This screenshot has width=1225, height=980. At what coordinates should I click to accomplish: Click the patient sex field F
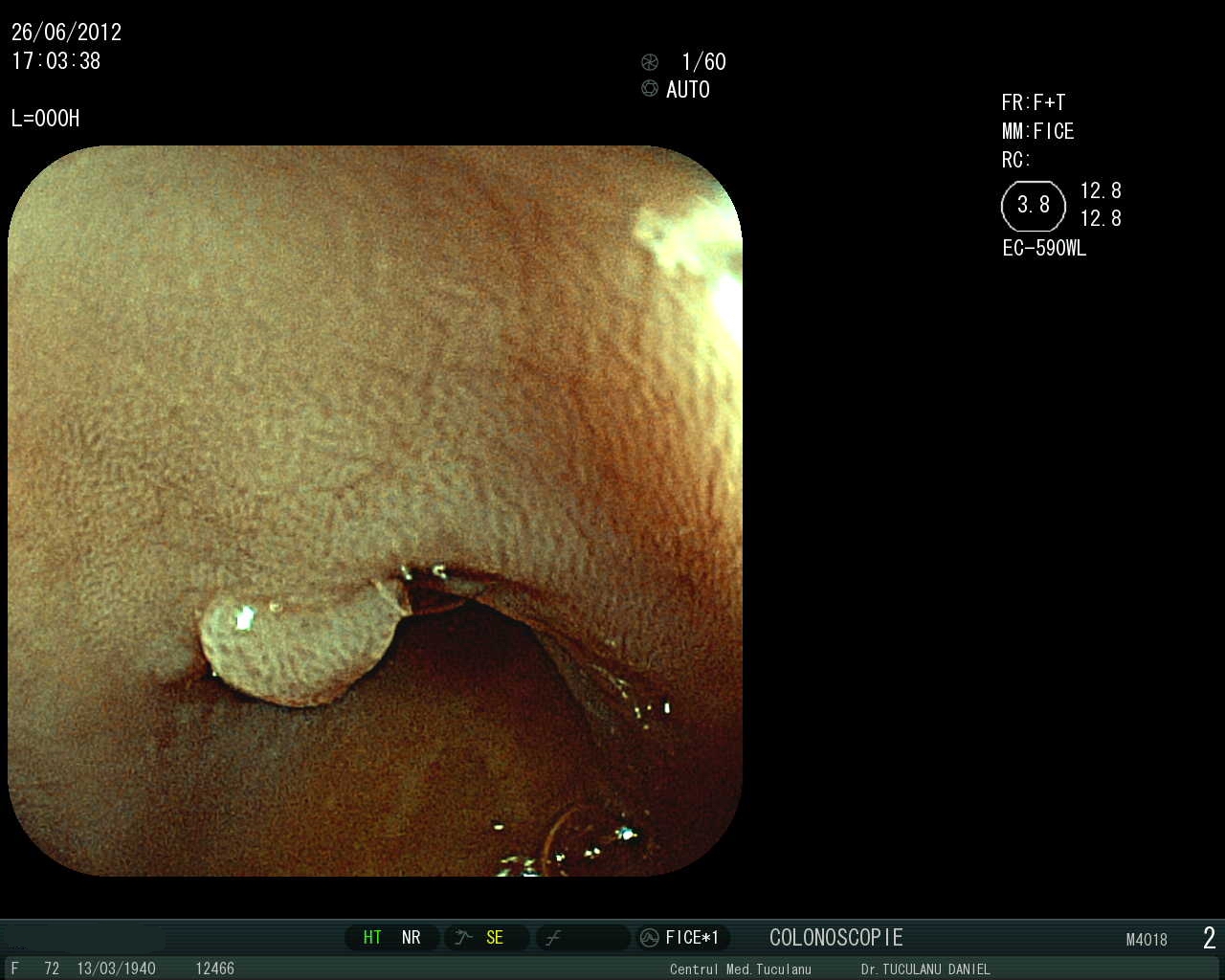pos(14,969)
